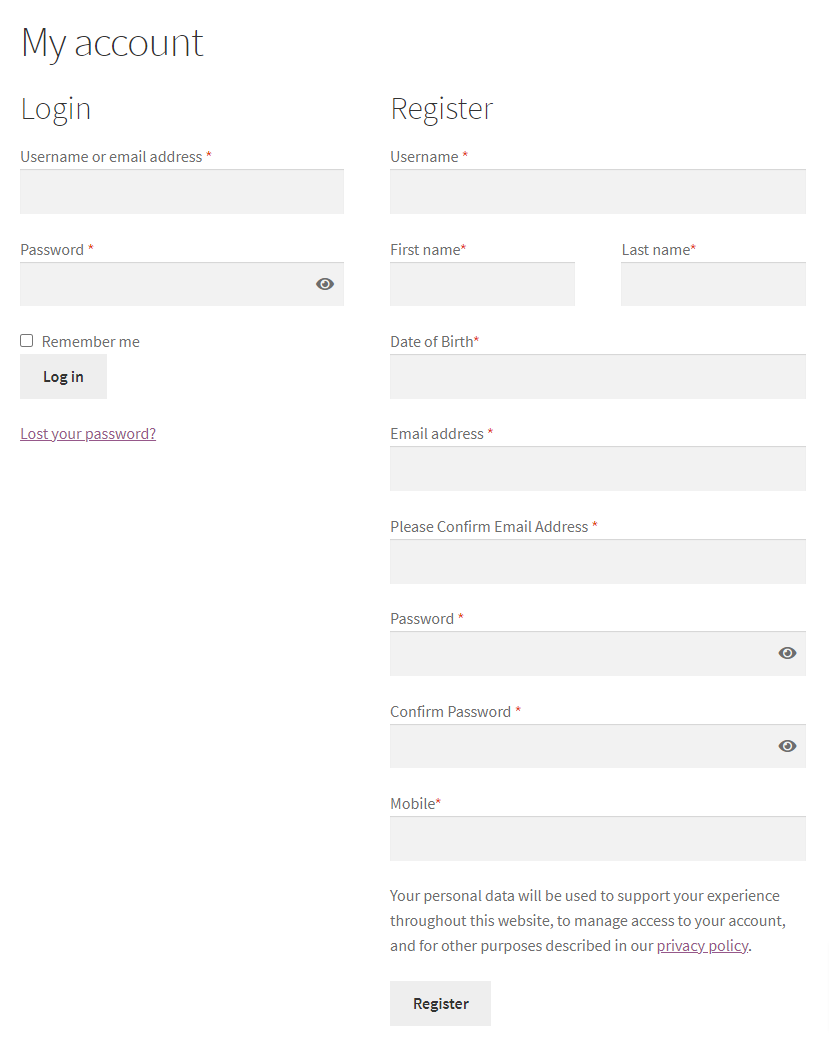This screenshot has height=1050, width=829.
Task: Toggle Confirm Password visibility eye icon
Action: click(787, 746)
